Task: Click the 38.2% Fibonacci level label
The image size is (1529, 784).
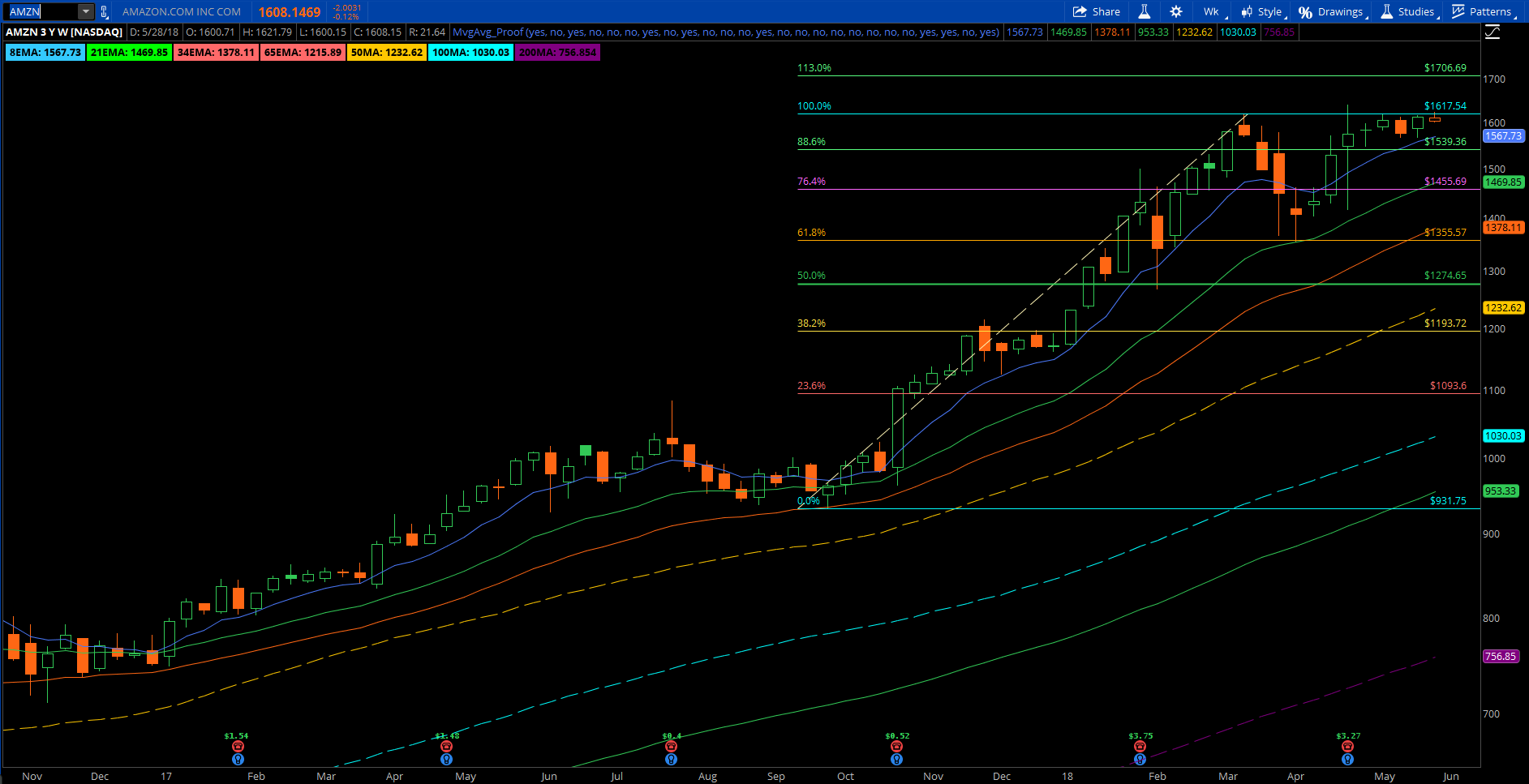Action: [811, 323]
